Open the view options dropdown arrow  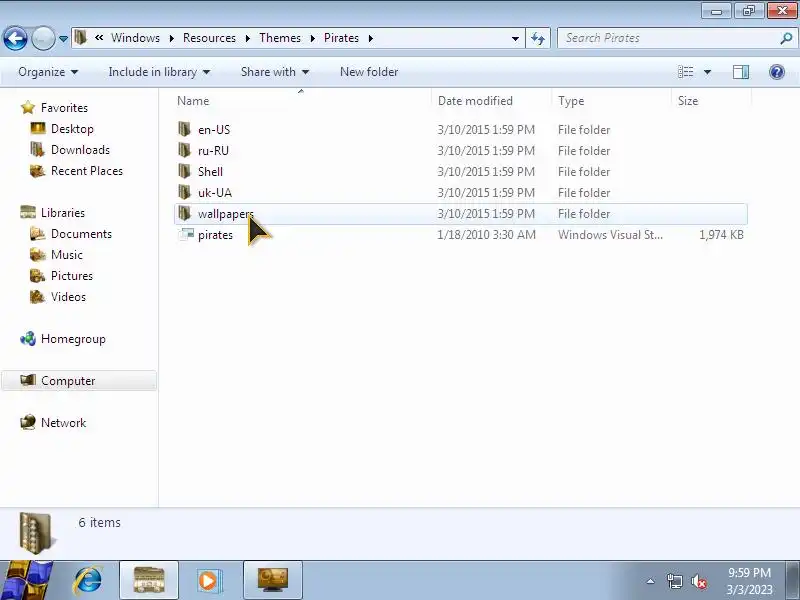pyautogui.click(x=708, y=72)
